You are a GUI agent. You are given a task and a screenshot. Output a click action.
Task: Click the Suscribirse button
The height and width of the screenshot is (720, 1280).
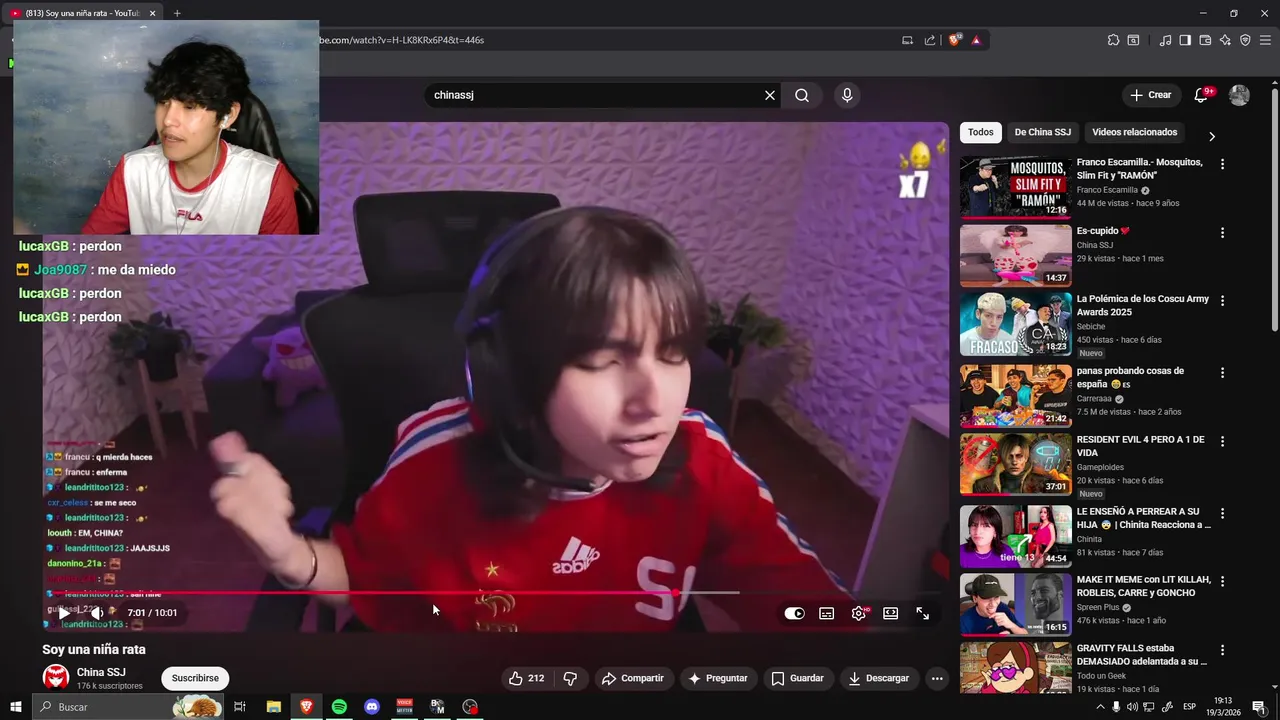195,678
